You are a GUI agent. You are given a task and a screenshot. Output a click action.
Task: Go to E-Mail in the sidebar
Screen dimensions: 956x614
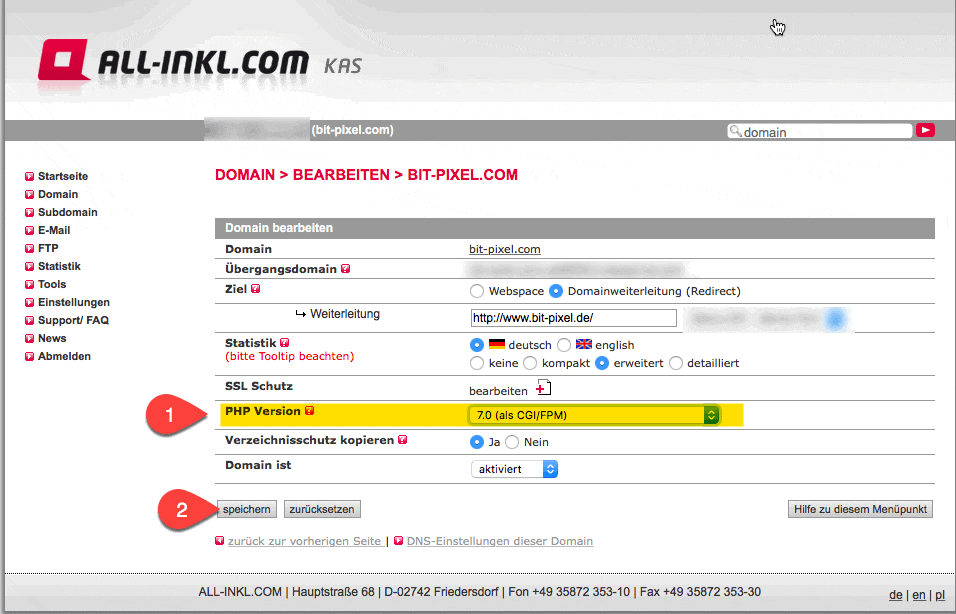point(54,230)
